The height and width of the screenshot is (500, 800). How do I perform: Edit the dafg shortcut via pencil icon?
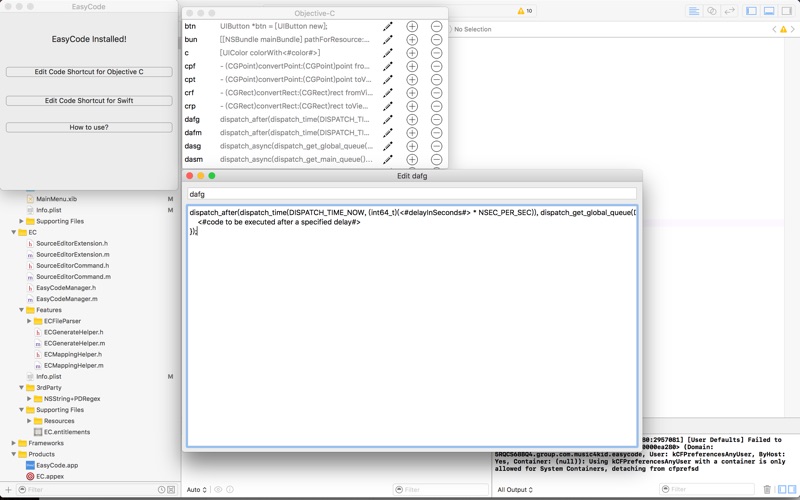coord(388,119)
